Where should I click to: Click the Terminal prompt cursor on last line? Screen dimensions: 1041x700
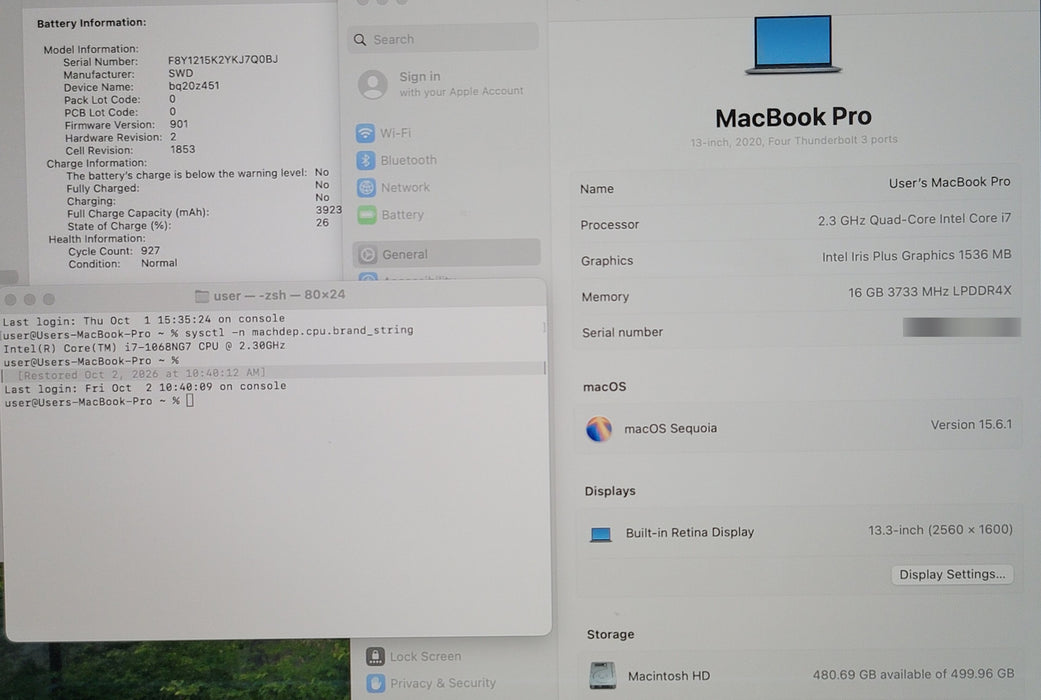pyautogui.click(x=190, y=400)
